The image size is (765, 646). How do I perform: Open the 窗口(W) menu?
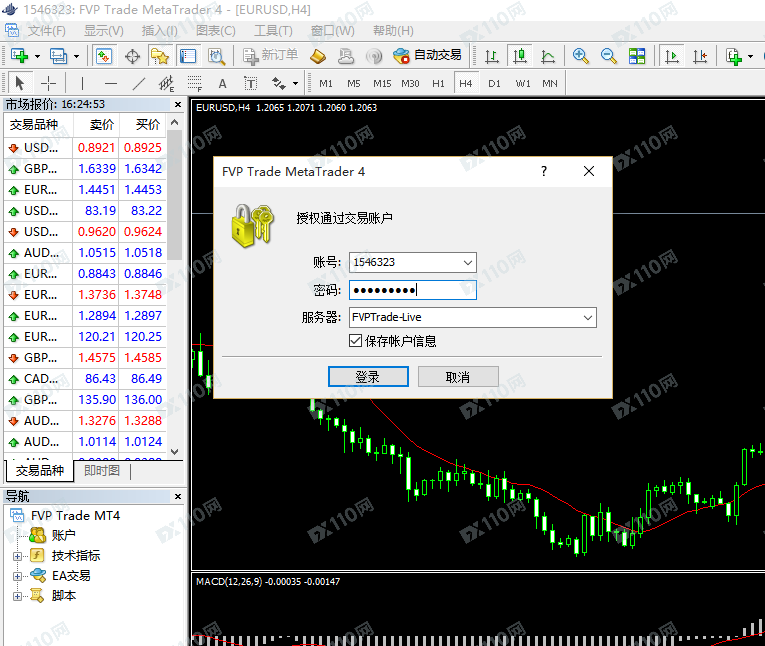pos(333,31)
